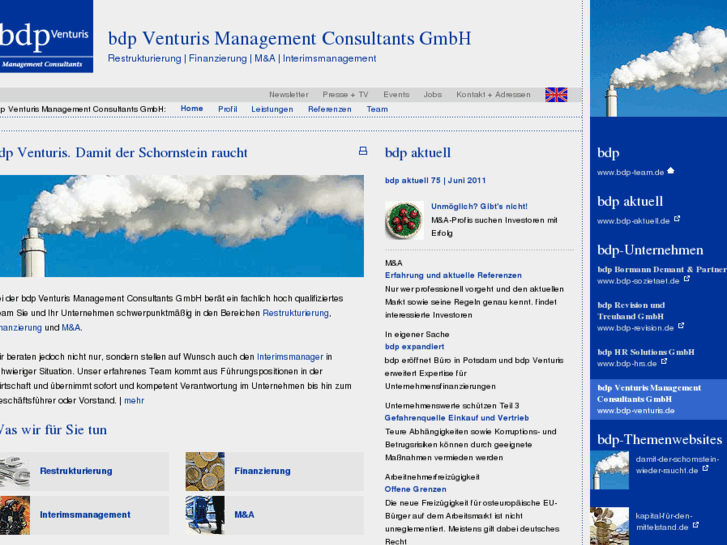
Task: Open 'Erfahrung und aktuelle Referenzen' article
Action: point(453,275)
